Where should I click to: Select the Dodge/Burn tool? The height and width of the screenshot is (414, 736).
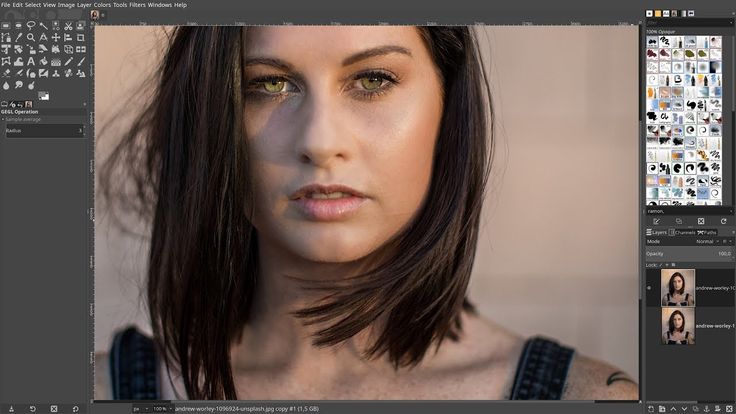[x=31, y=85]
